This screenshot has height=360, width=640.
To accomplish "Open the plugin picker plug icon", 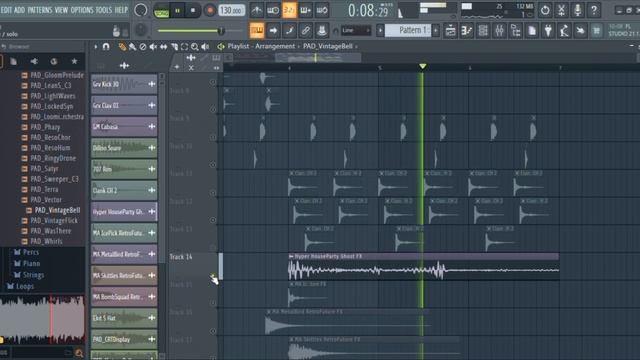I will click(548, 31).
